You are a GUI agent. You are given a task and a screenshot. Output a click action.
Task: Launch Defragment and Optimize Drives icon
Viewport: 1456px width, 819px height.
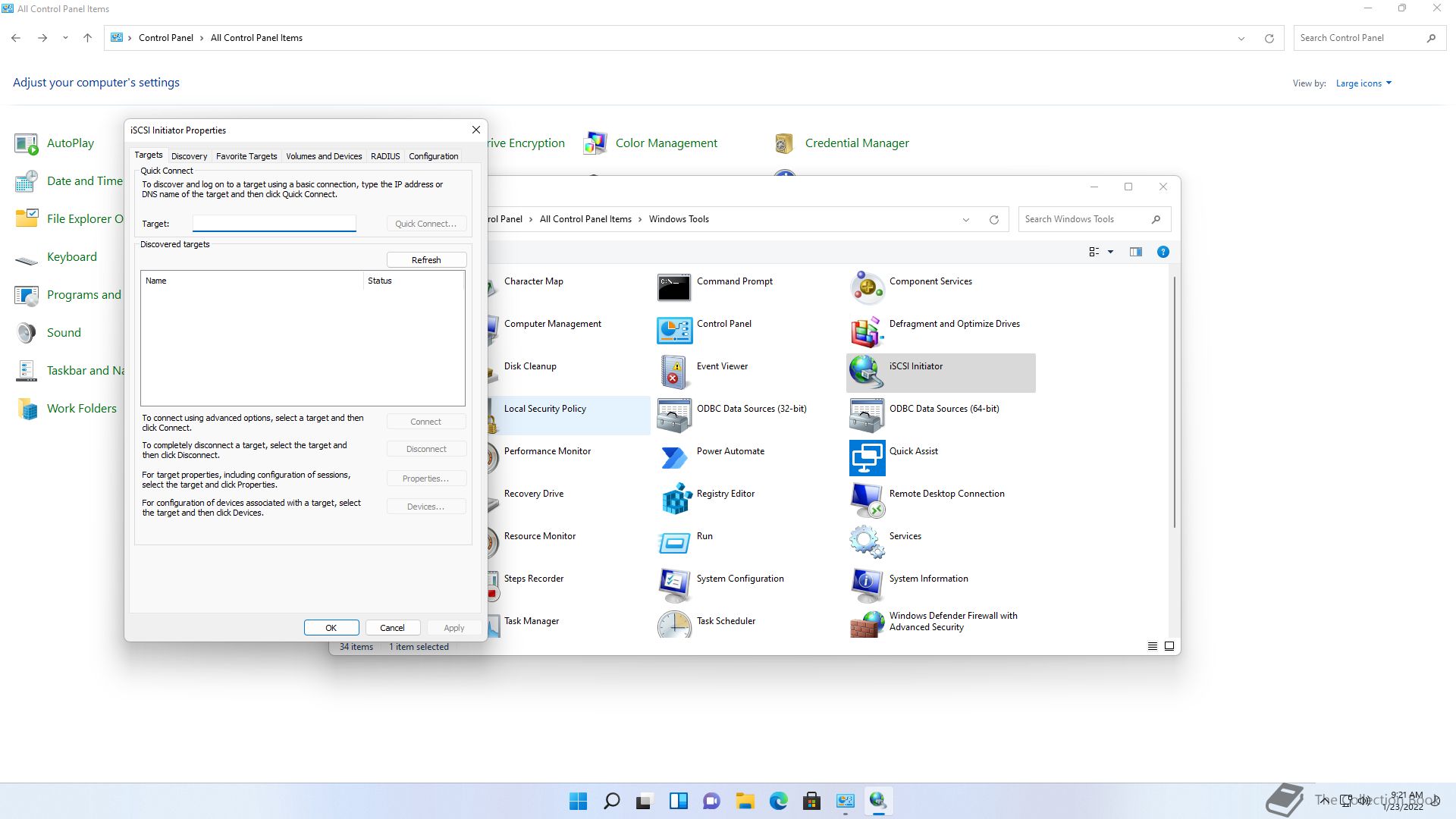pyautogui.click(x=867, y=331)
